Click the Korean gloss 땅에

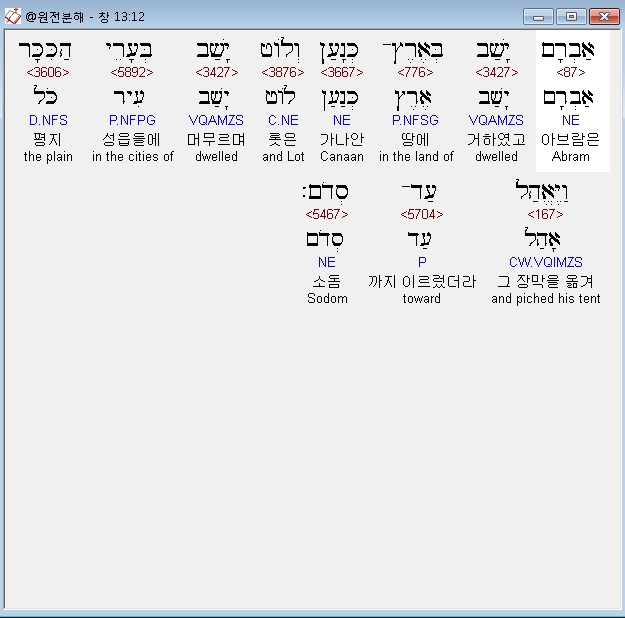pyautogui.click(x=415, y=140)
